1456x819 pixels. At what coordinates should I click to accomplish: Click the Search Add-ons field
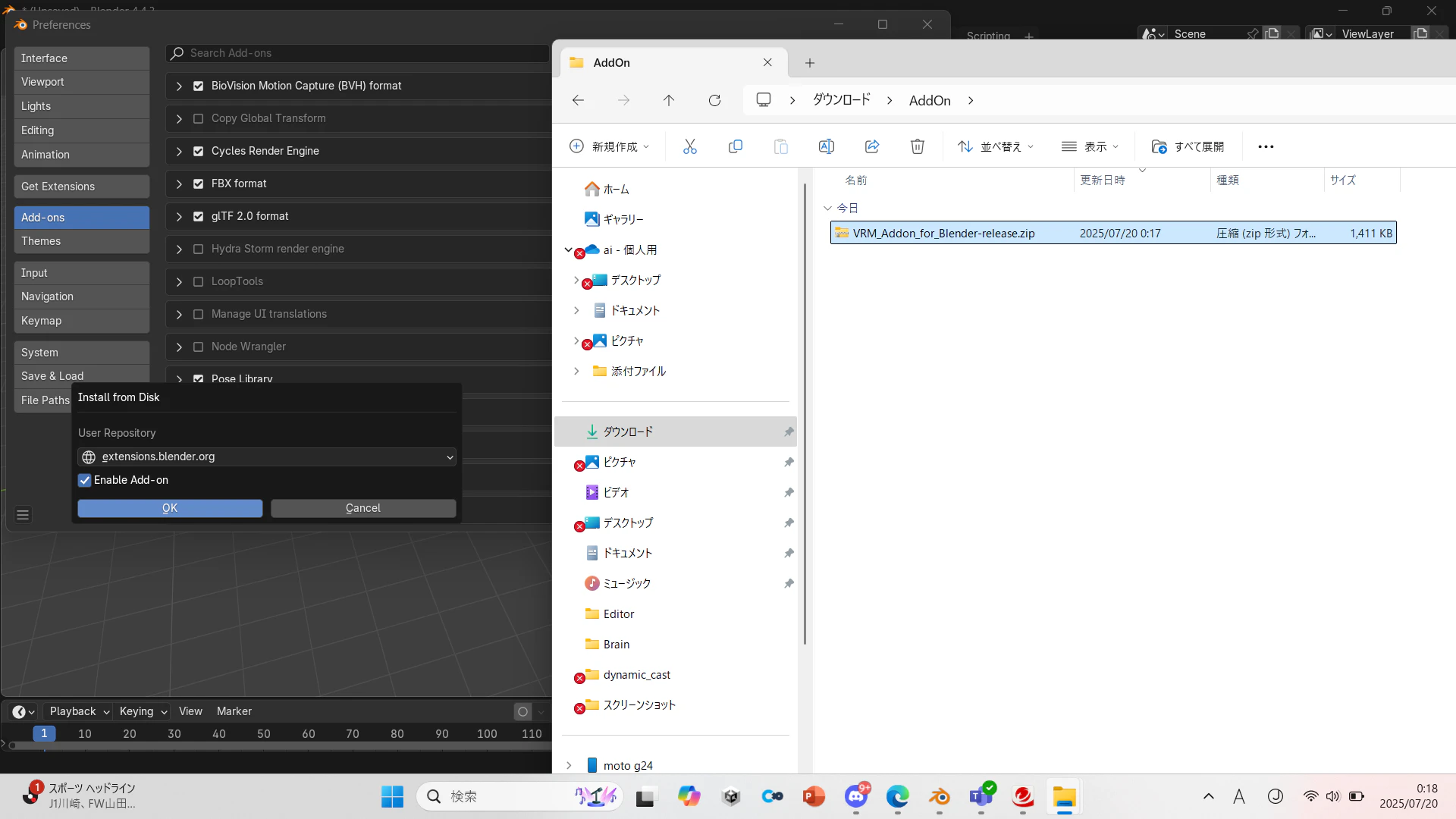(357, 53)
